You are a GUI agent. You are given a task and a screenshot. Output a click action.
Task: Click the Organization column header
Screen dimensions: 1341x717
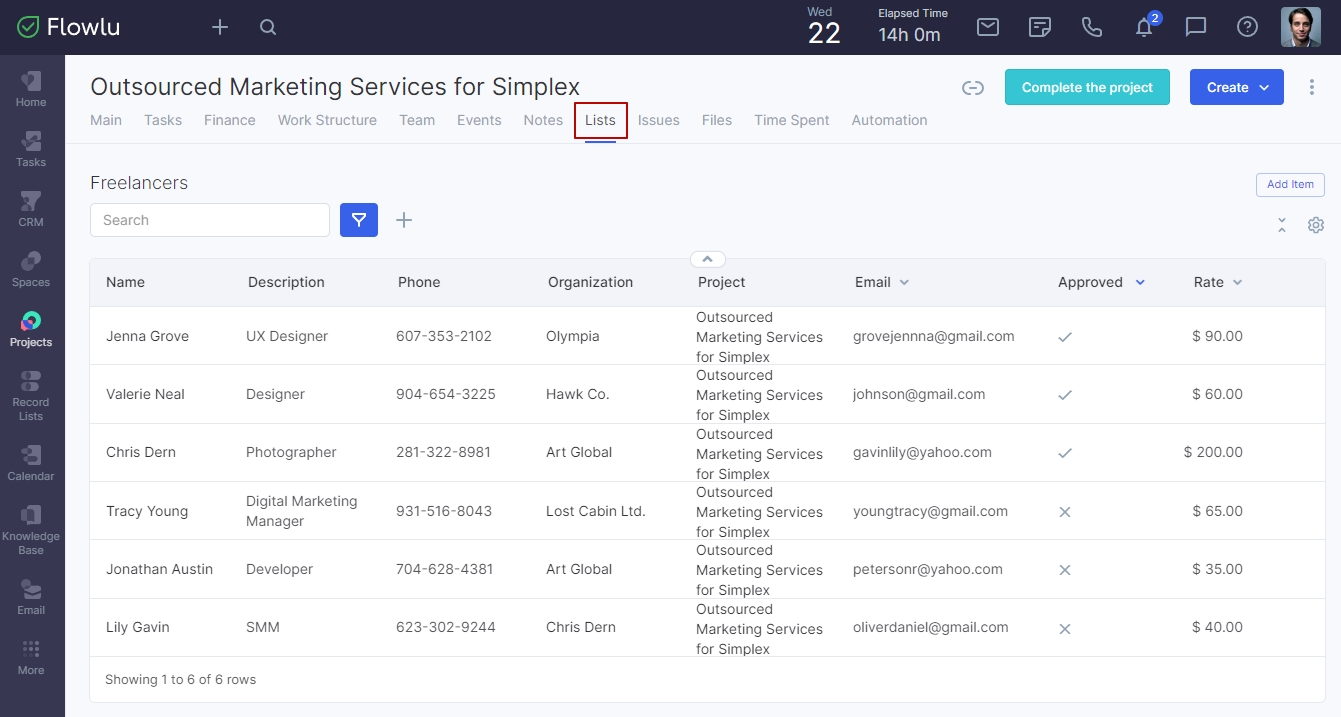pyautogui.click(x=590, y=282)
